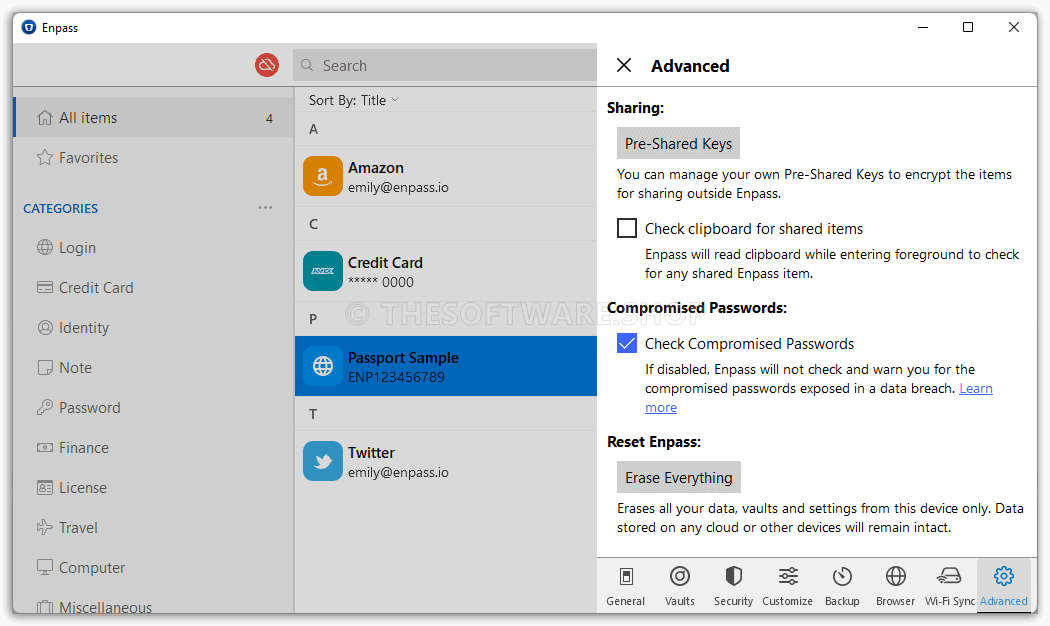The image size is (1050, 626).
Task: Click the Computer monitor icon
Action: coord(45,568)
